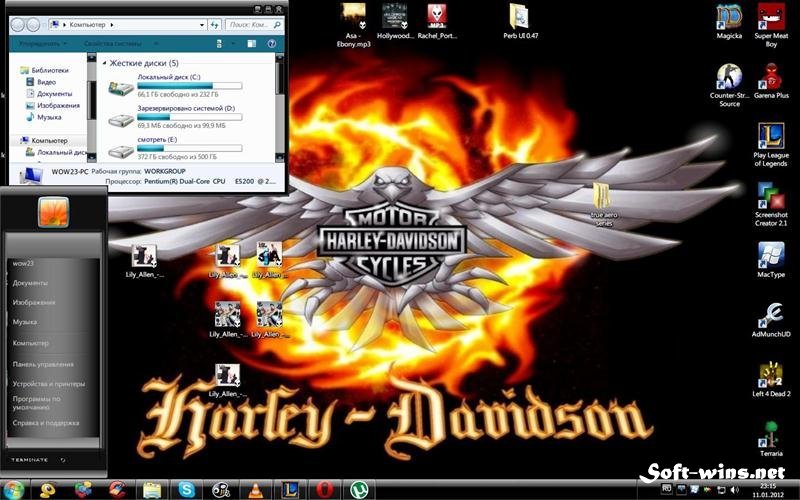Select Локальный диск (C:) drive
This screenshot has width=800, height=500.
[175, 86]
